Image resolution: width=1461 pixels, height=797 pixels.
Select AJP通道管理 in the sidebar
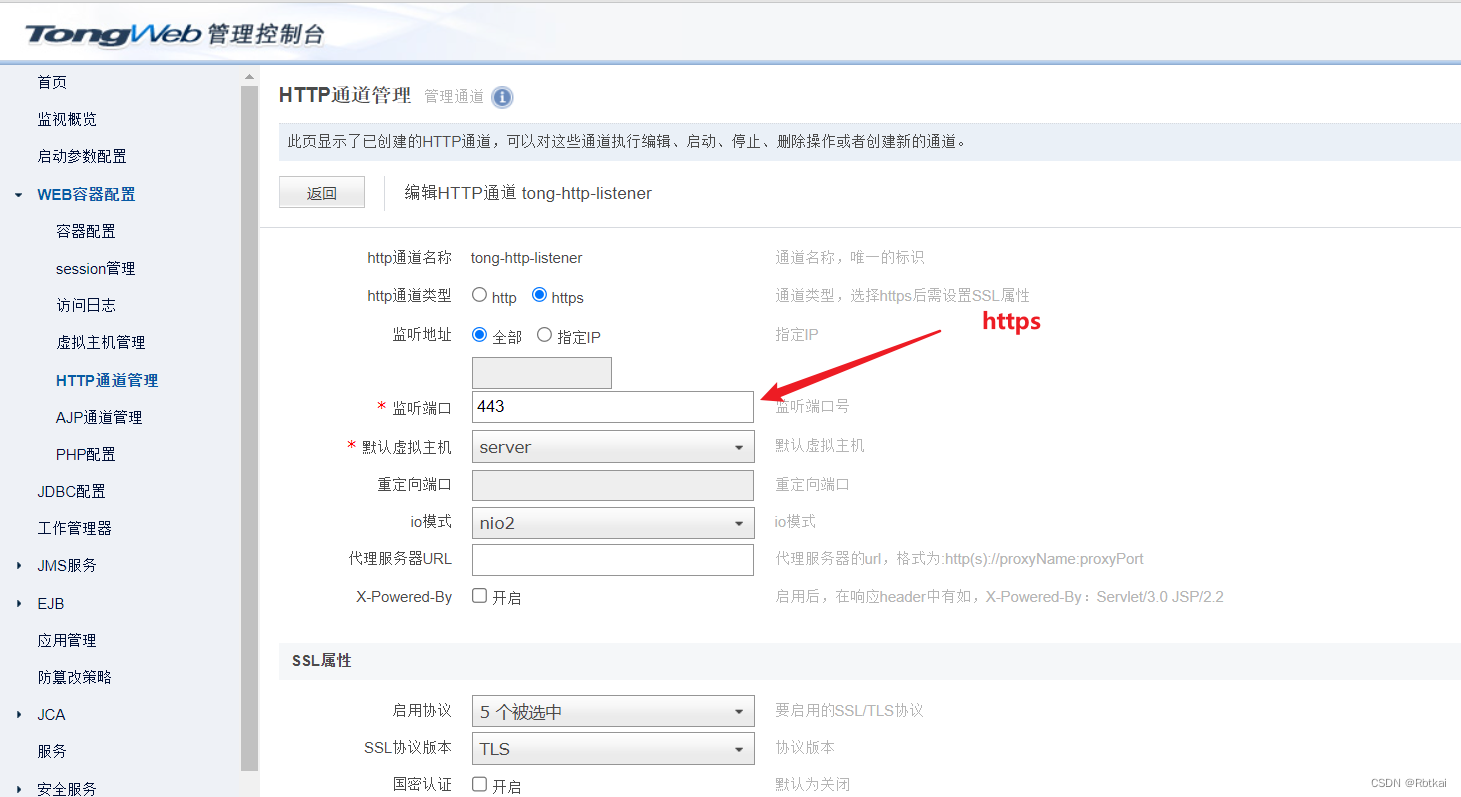[x=99, y=417]
